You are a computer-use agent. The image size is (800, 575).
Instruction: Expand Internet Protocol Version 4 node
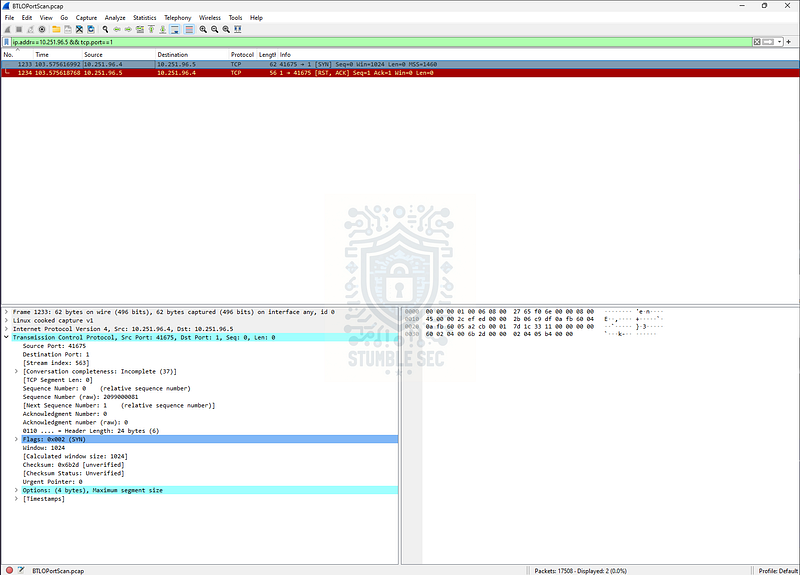tap(6, 329)
